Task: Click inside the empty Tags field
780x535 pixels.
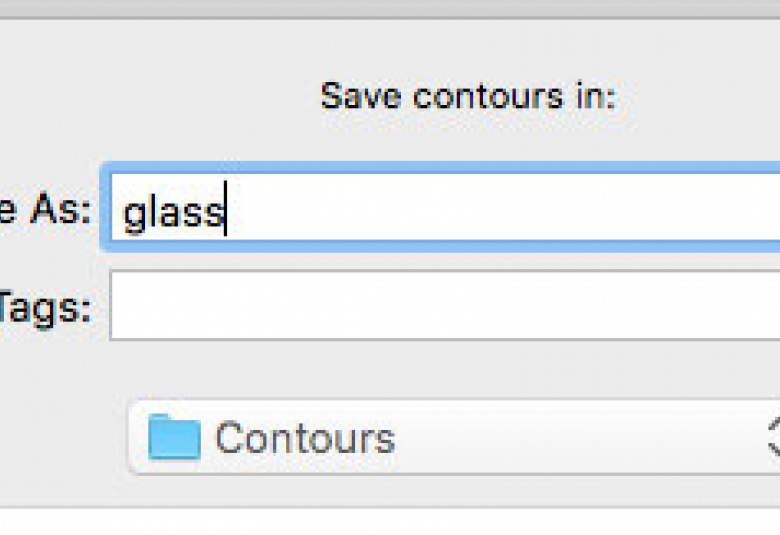Action: (445, 306)
